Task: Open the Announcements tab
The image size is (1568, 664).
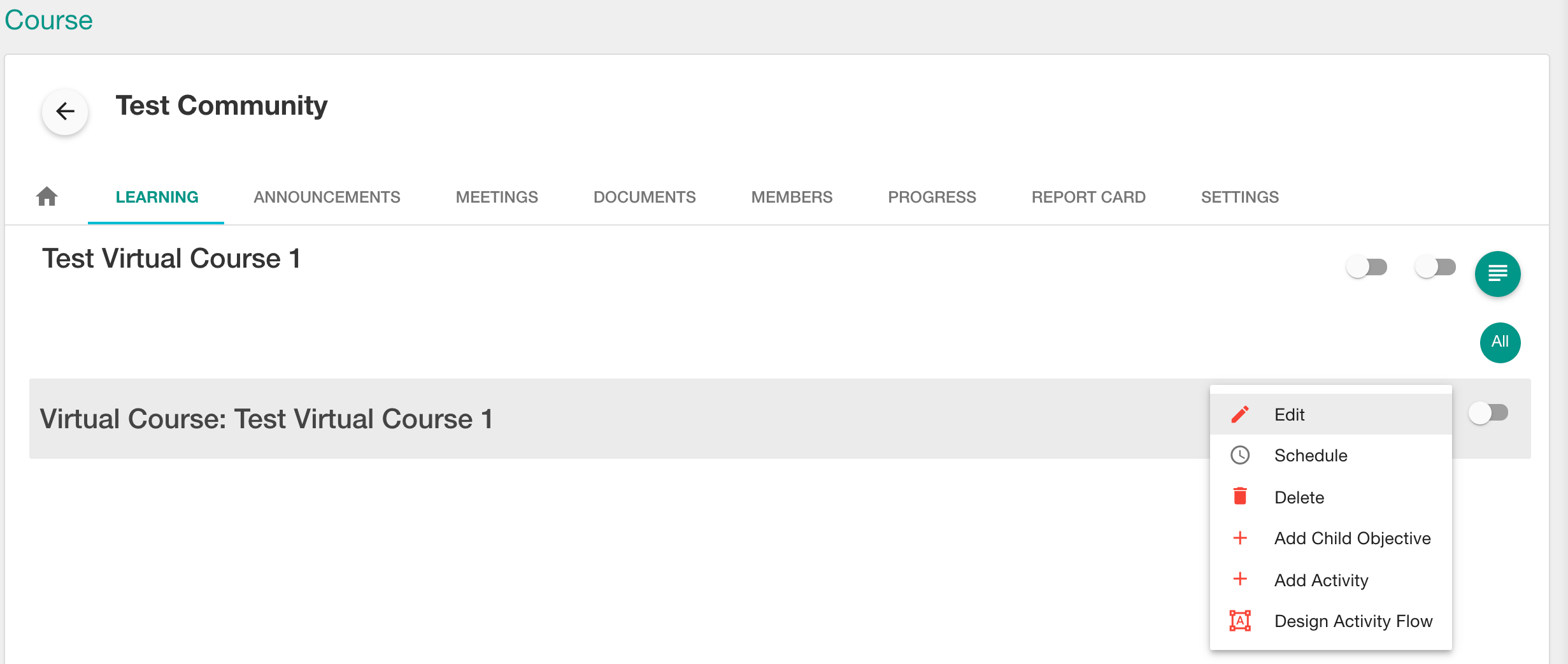Action: click(327, 197)
